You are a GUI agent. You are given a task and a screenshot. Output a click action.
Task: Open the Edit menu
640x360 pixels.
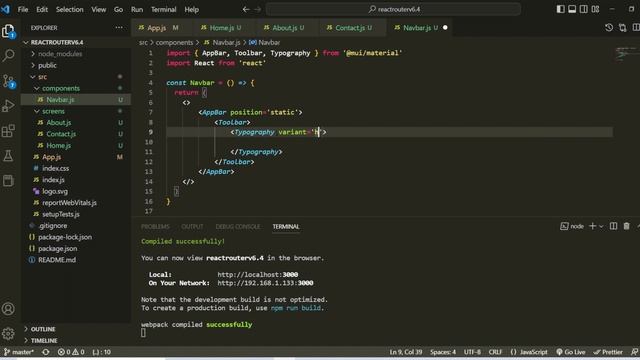tap(42, 9)
